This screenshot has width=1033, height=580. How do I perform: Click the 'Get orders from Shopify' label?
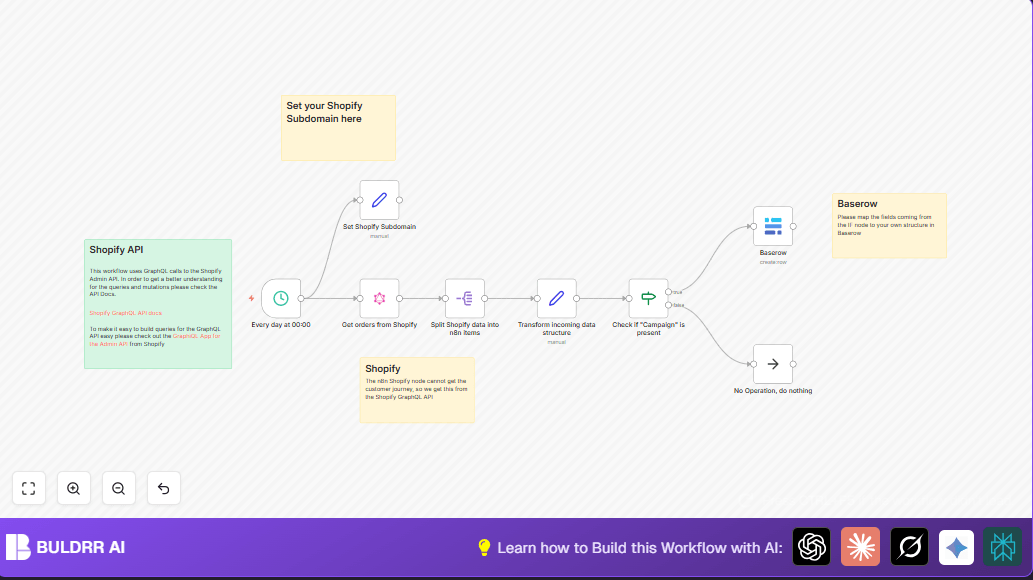click(x=379, y=325)
